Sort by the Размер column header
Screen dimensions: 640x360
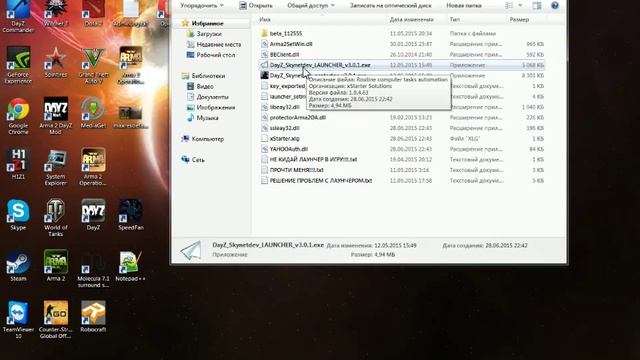pos(519,19)
